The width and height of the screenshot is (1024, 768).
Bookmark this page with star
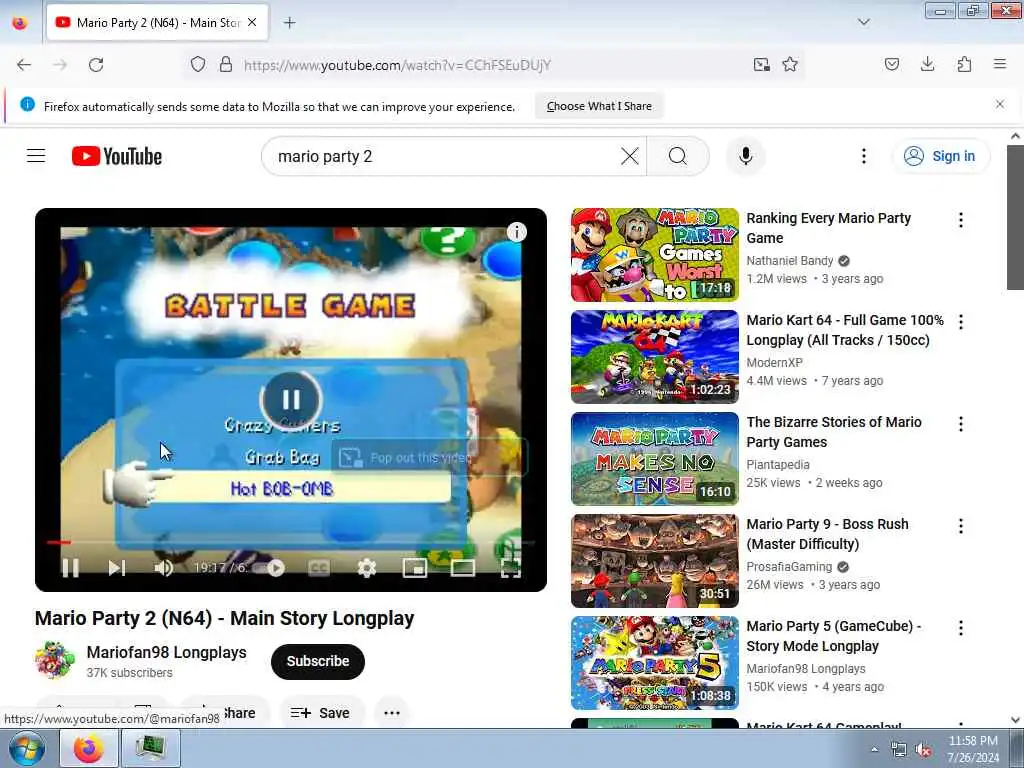pos(790,65)
